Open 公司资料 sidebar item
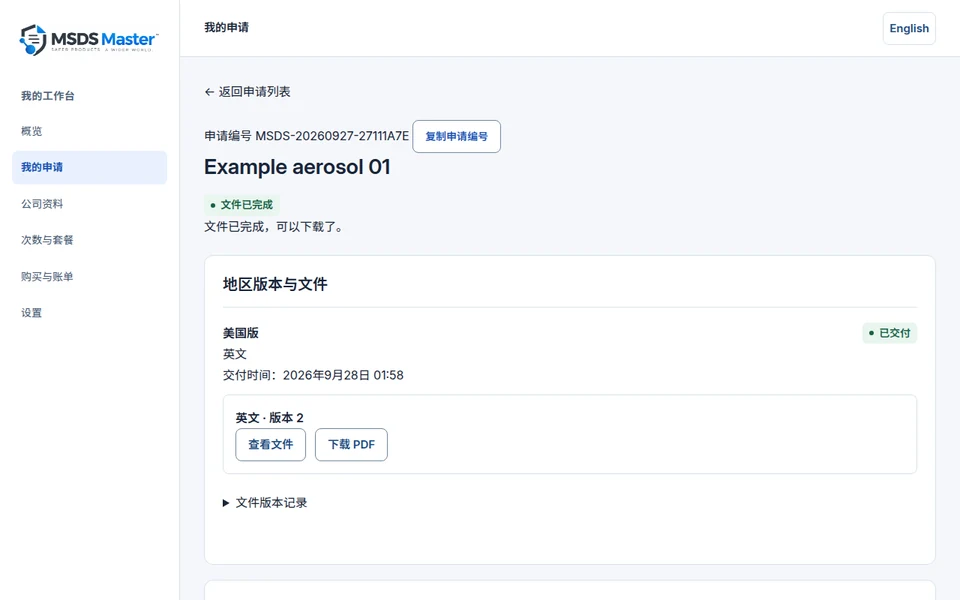The image size is (960, 600). pyautogui.click(x=42, y=204)
